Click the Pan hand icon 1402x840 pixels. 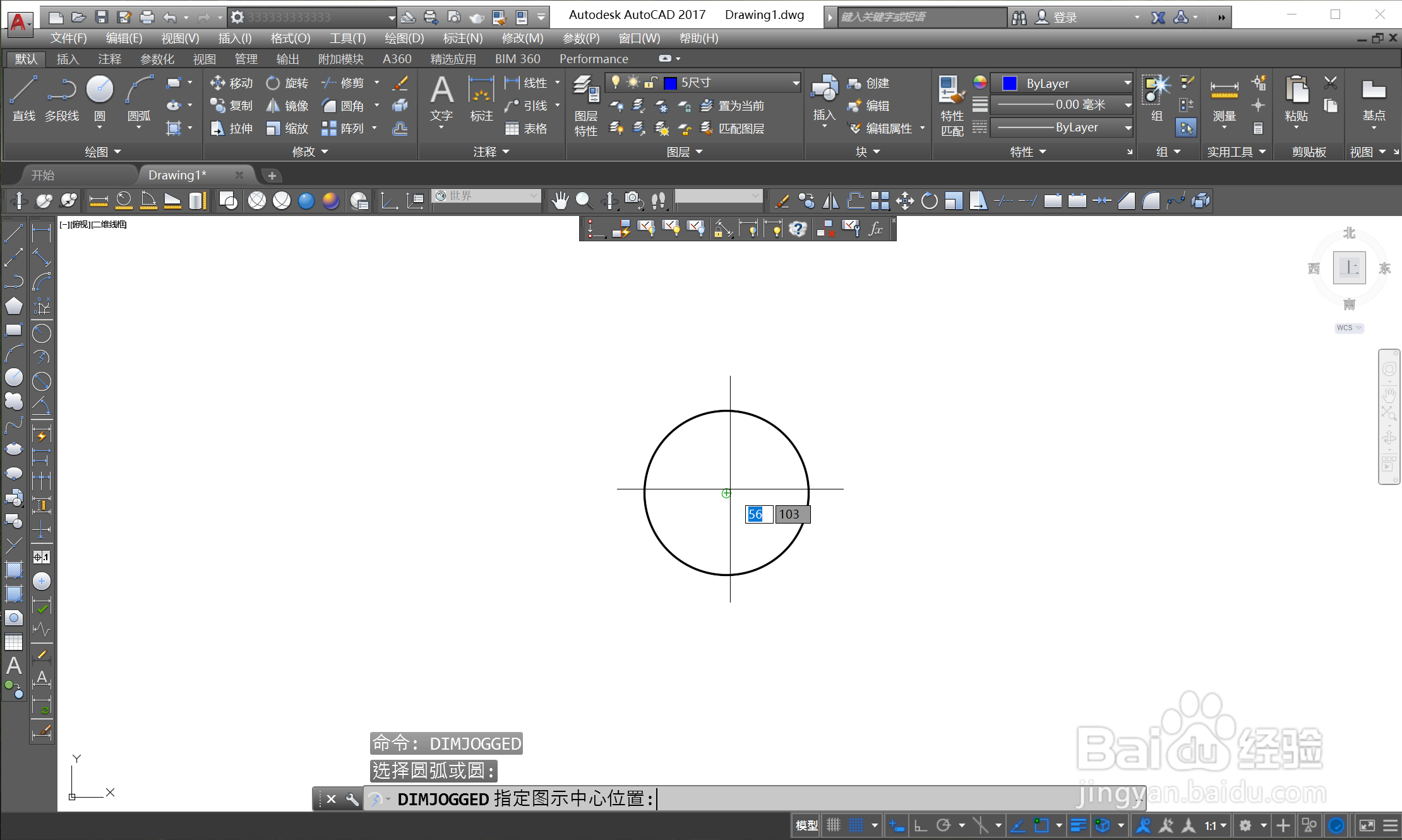560,201
